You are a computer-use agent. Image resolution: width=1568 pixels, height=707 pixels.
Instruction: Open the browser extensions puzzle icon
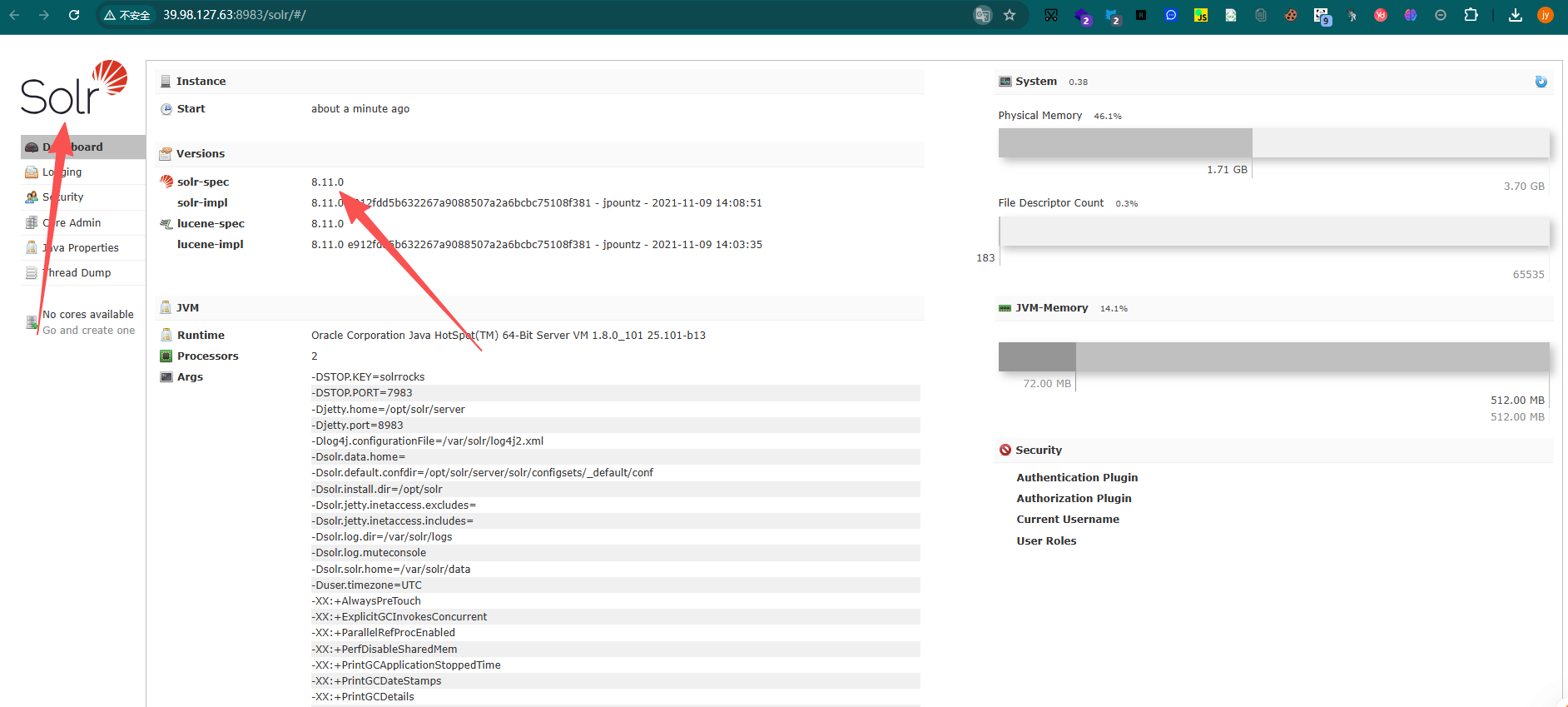pyautogui.click(x=1471, y=15)
